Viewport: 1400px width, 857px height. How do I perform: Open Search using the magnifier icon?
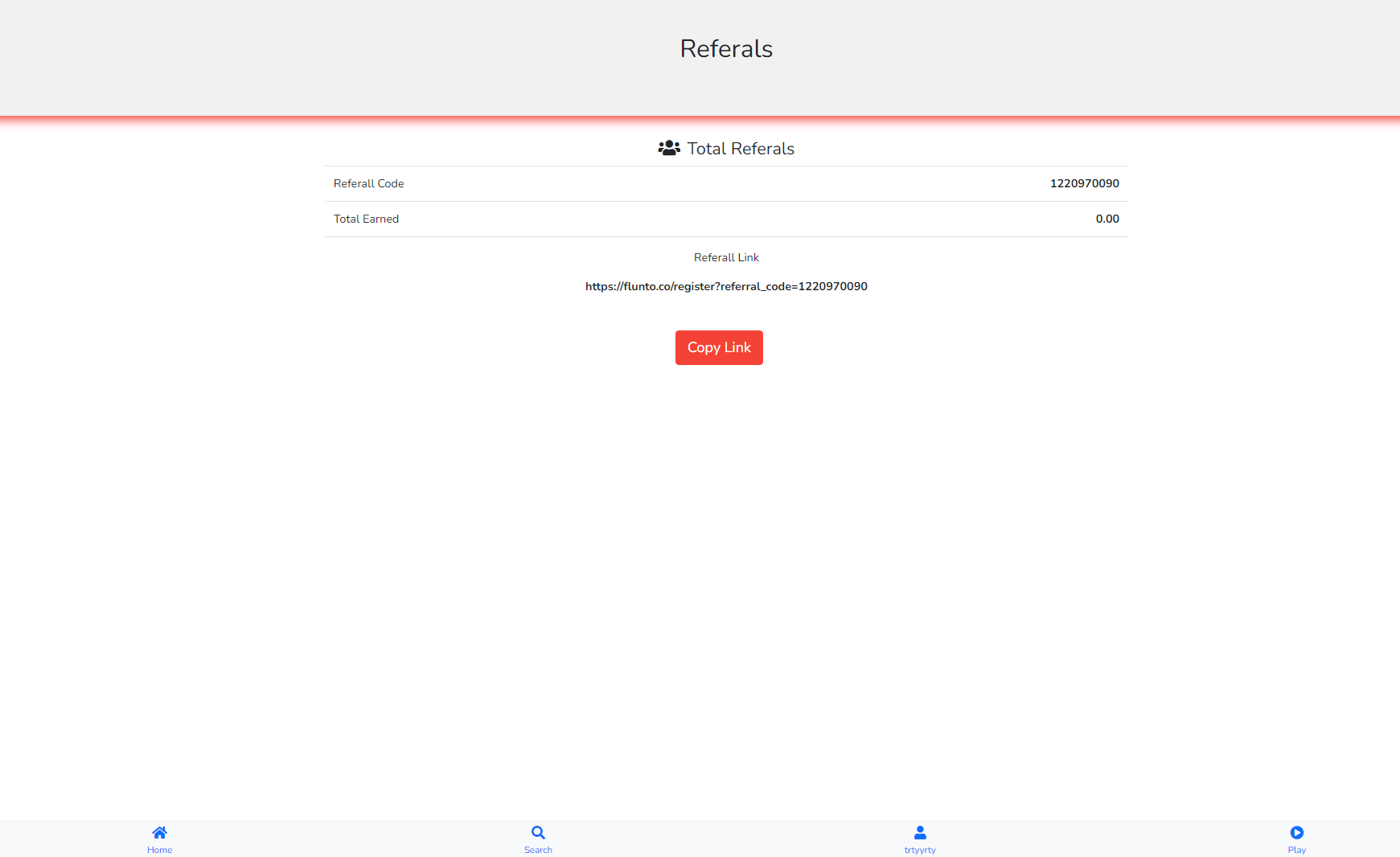[x=538, y=832]
